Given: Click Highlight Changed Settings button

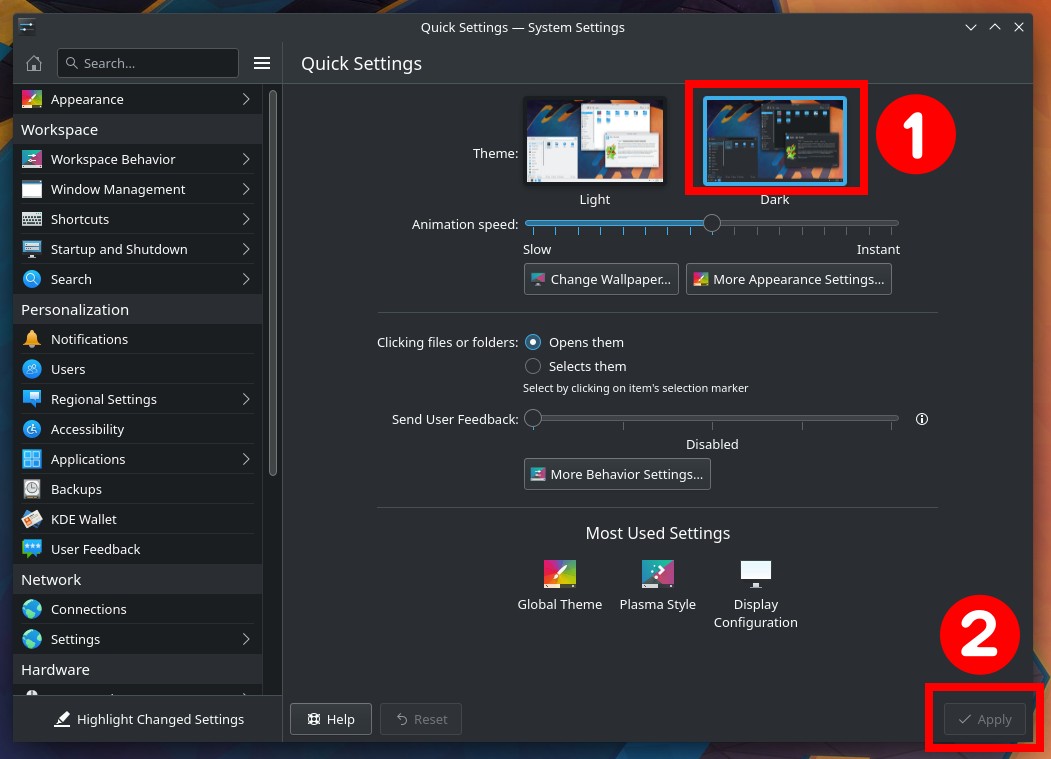Looking at the screenshot, I should 149,719.
